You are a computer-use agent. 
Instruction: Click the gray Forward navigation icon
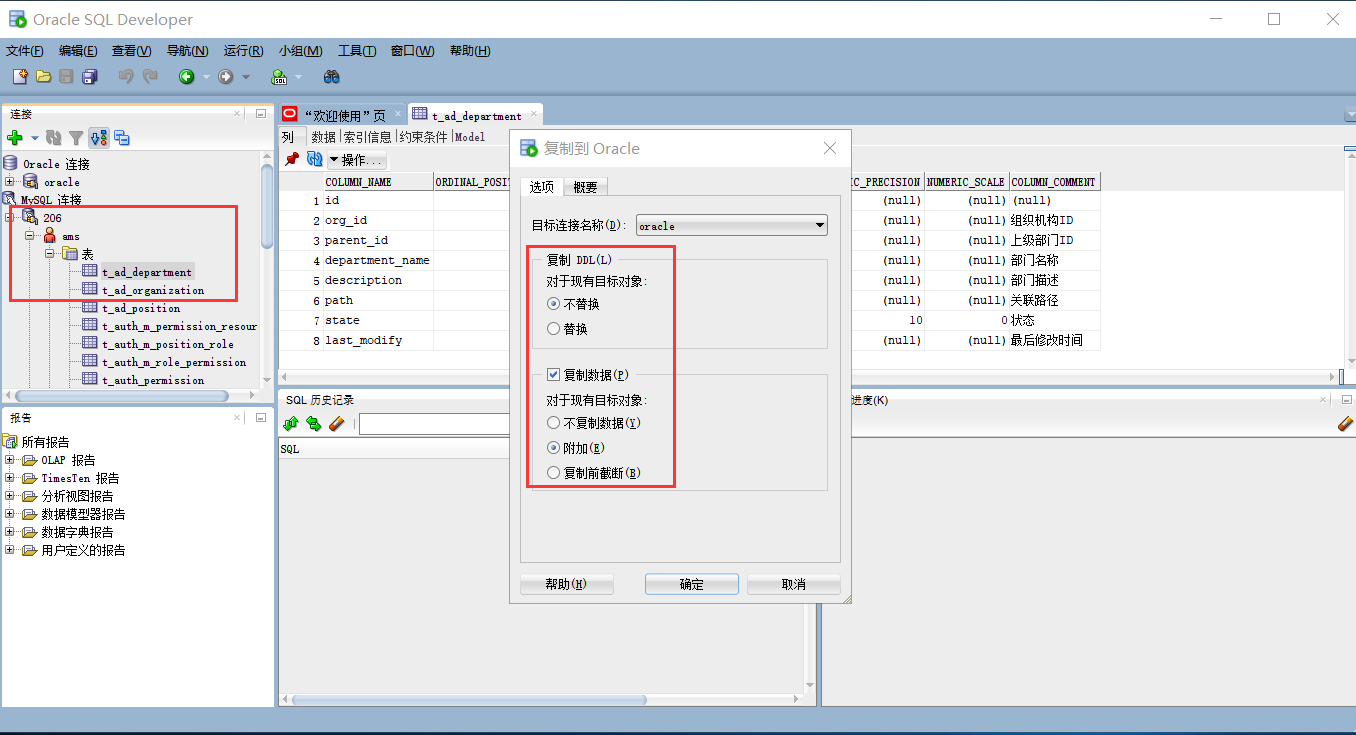point(225,76)
